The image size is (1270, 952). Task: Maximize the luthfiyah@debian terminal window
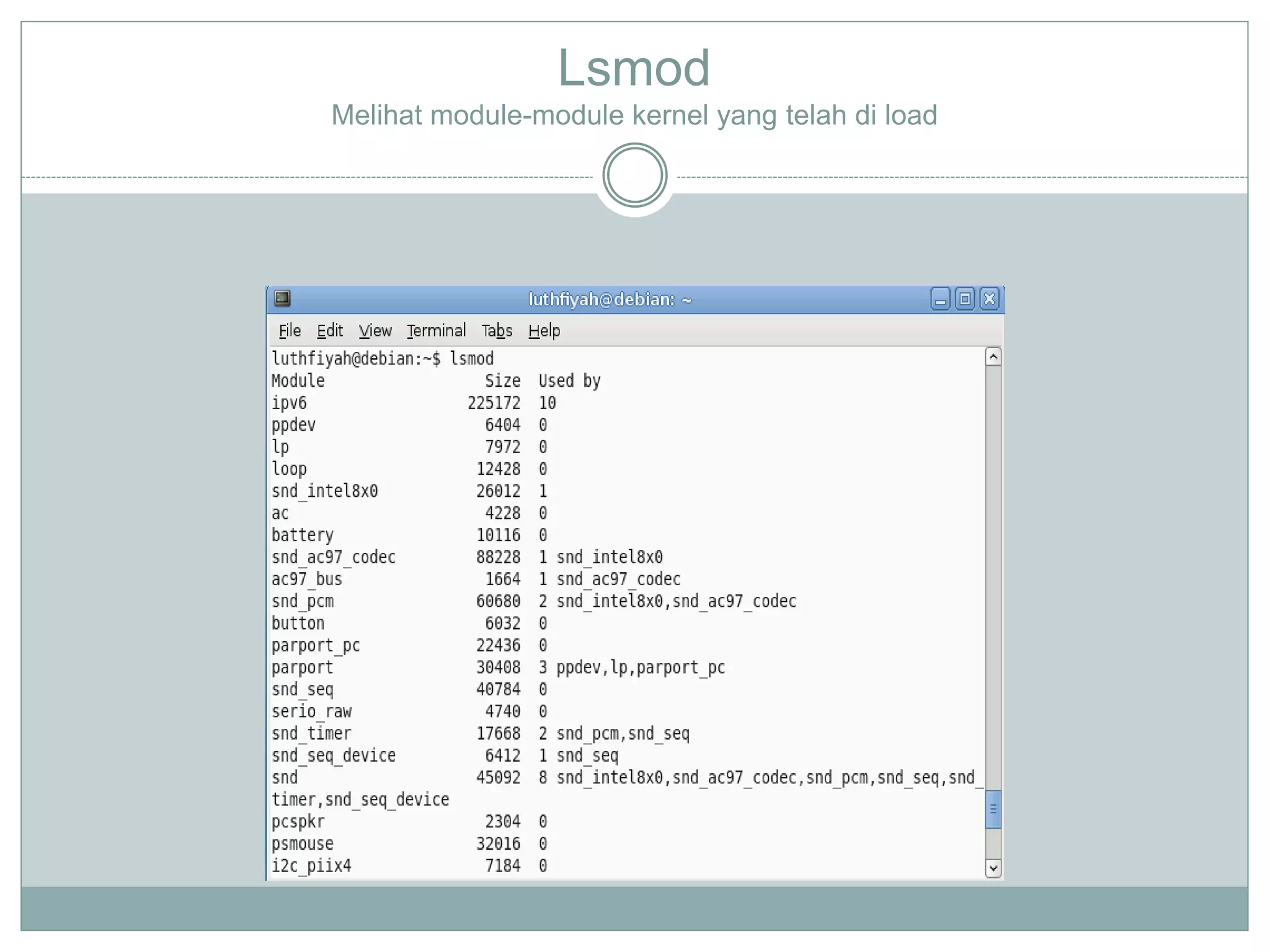(965, 299)
